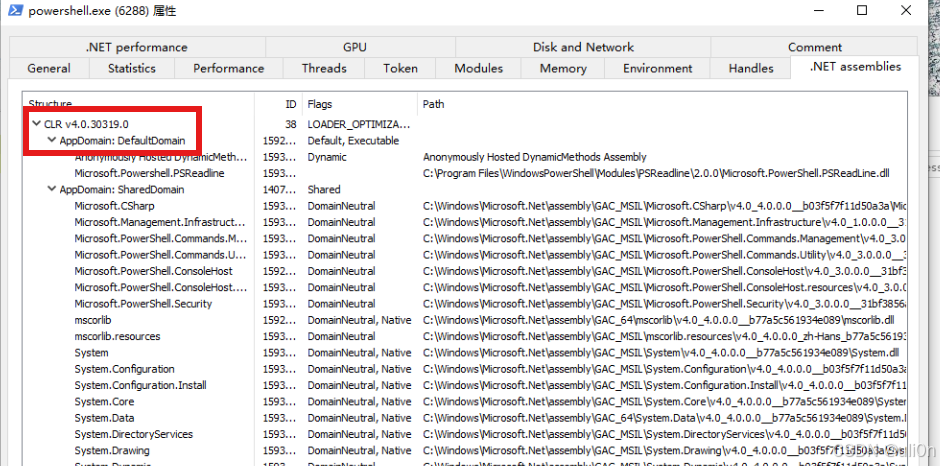Click the 'Default, Executable' flags cell
940x466 pixels.
pyautogui.click(x=353, y=141)
